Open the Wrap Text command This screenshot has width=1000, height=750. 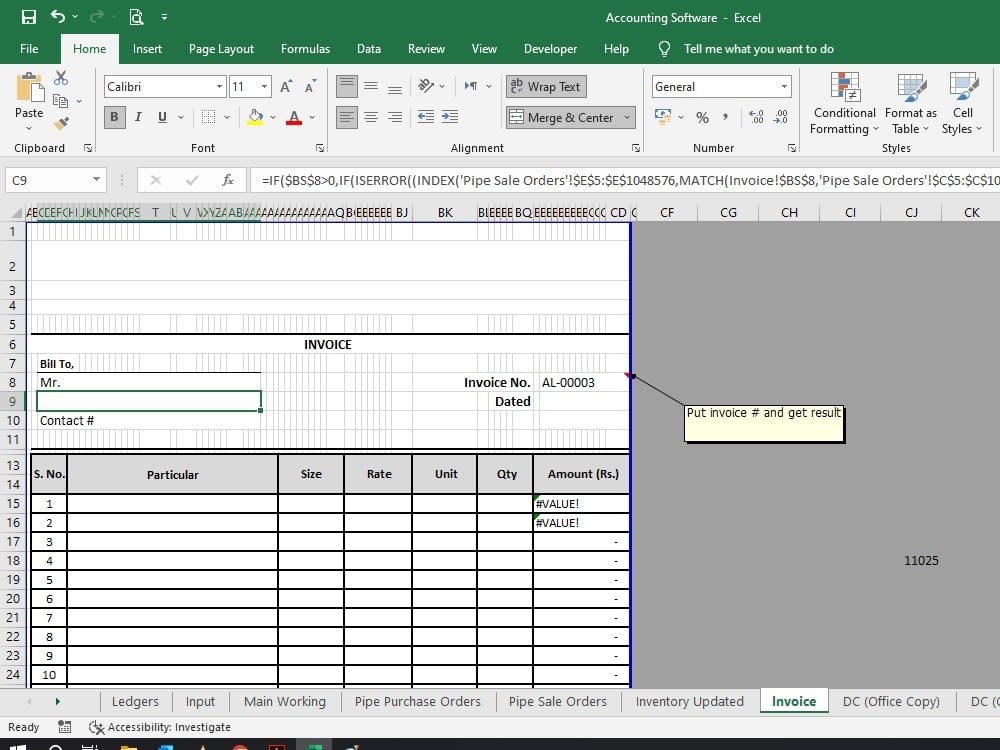coord(546,86)
